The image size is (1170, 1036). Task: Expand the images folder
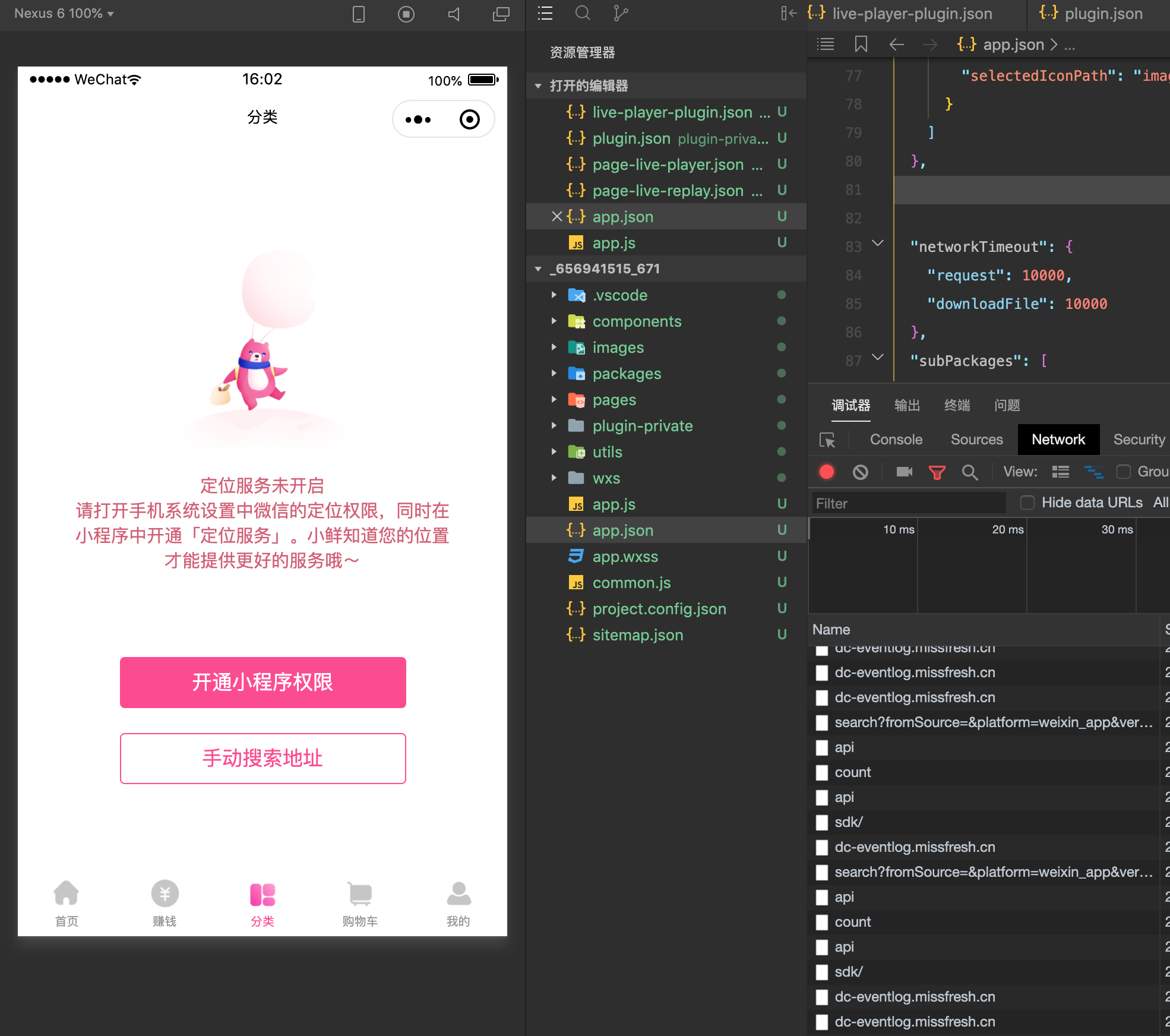(x=554, y=348)
